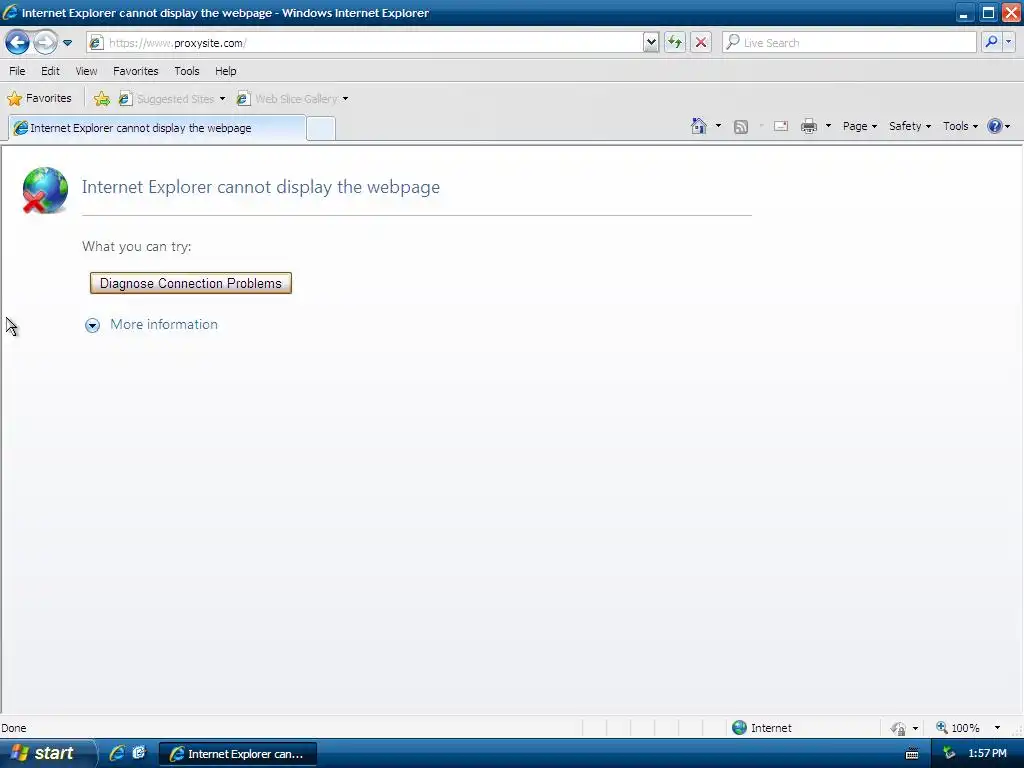Screen dimensions: 1024x768
Task: Click the Internet security zone indicator
Action: point(761,728)
